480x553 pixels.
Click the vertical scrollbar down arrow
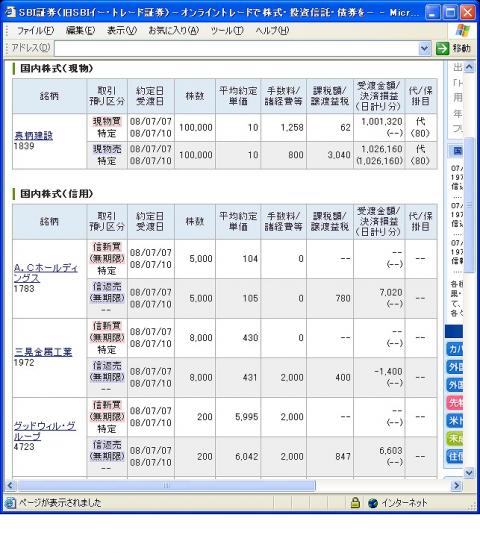469,472
